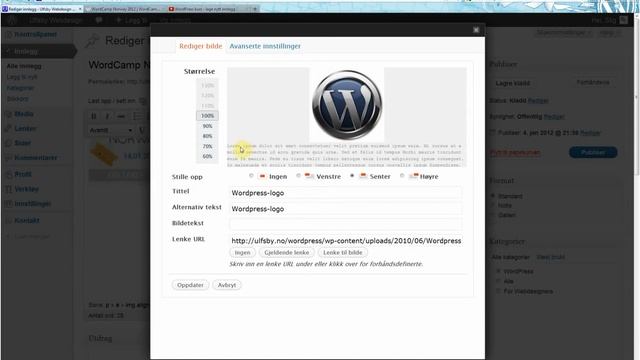The height and width of the screenshot is (360, 640).
Task: Click the red Flytt til papirkurven link
Action: (x=515, y=153)
